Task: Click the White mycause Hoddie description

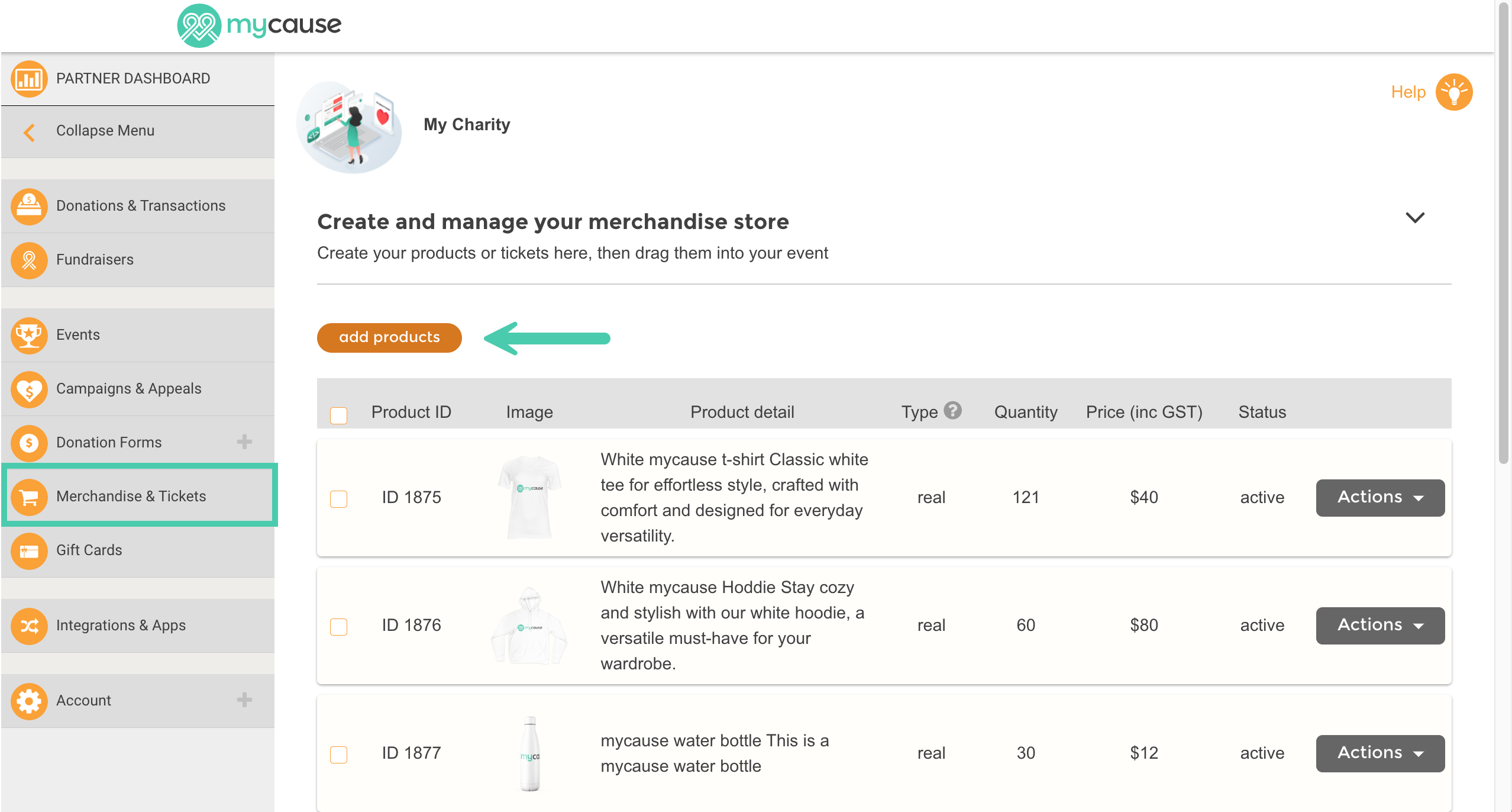Action: click(734, 625)
